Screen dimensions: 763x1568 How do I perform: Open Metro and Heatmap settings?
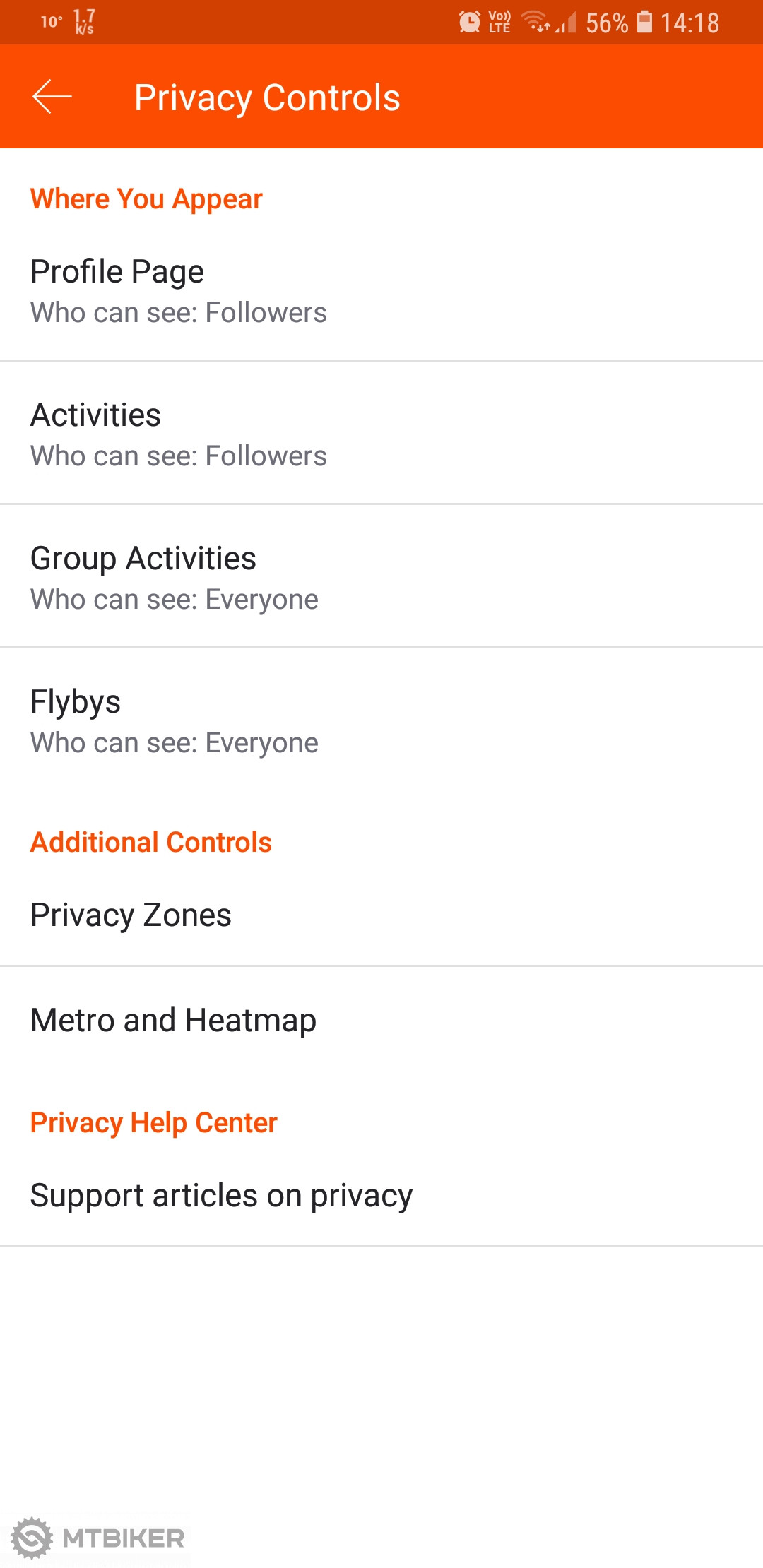(381, 1020)
